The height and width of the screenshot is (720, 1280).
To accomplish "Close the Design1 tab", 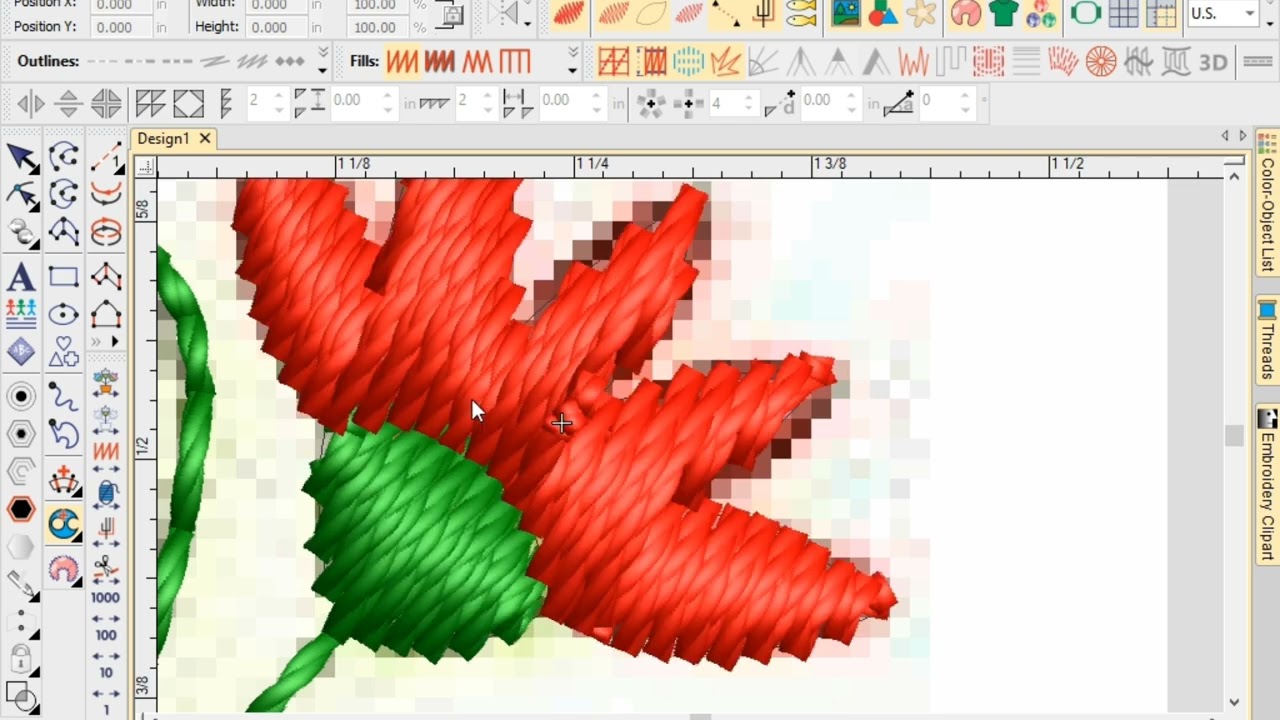I will click(x=205, y=138).
